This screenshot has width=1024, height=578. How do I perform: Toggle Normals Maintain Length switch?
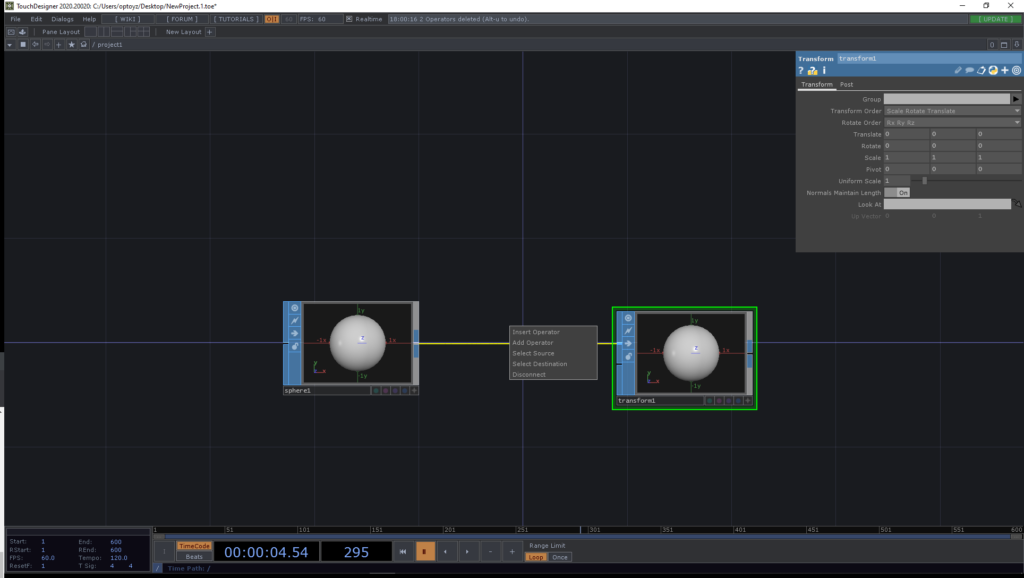(897, 192)
